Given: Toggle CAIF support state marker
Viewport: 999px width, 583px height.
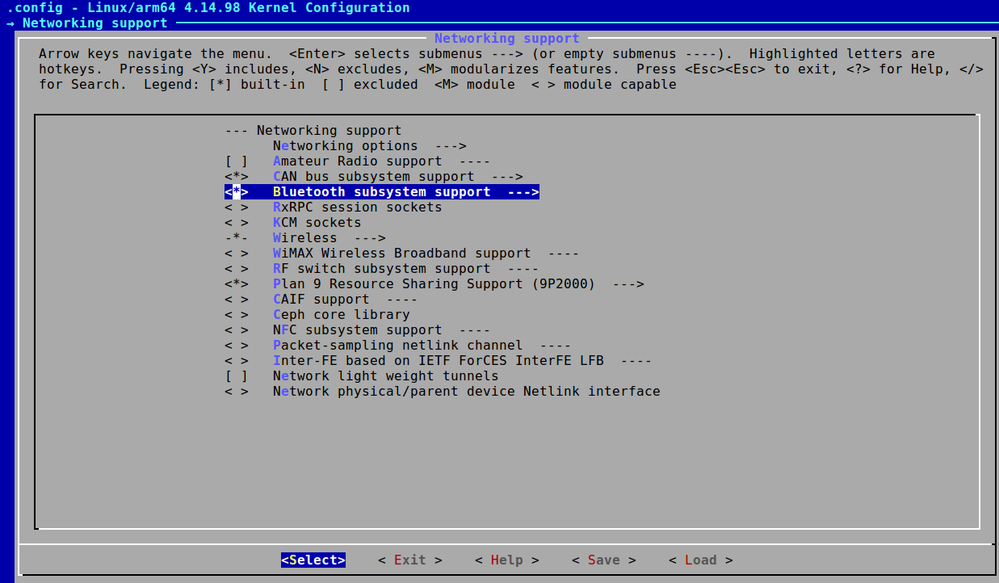Looking at the screenshot, I should pyautogui.click(x=236, y=299).
